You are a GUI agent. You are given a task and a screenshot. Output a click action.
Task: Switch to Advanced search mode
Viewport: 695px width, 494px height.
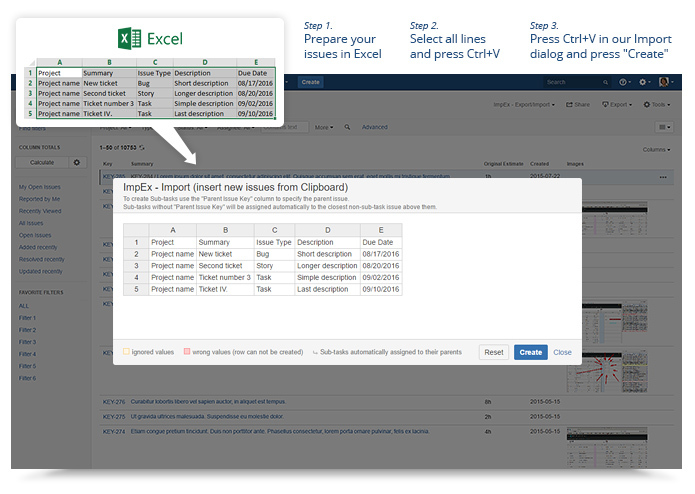pyautogui.click(x=375, y=127)
